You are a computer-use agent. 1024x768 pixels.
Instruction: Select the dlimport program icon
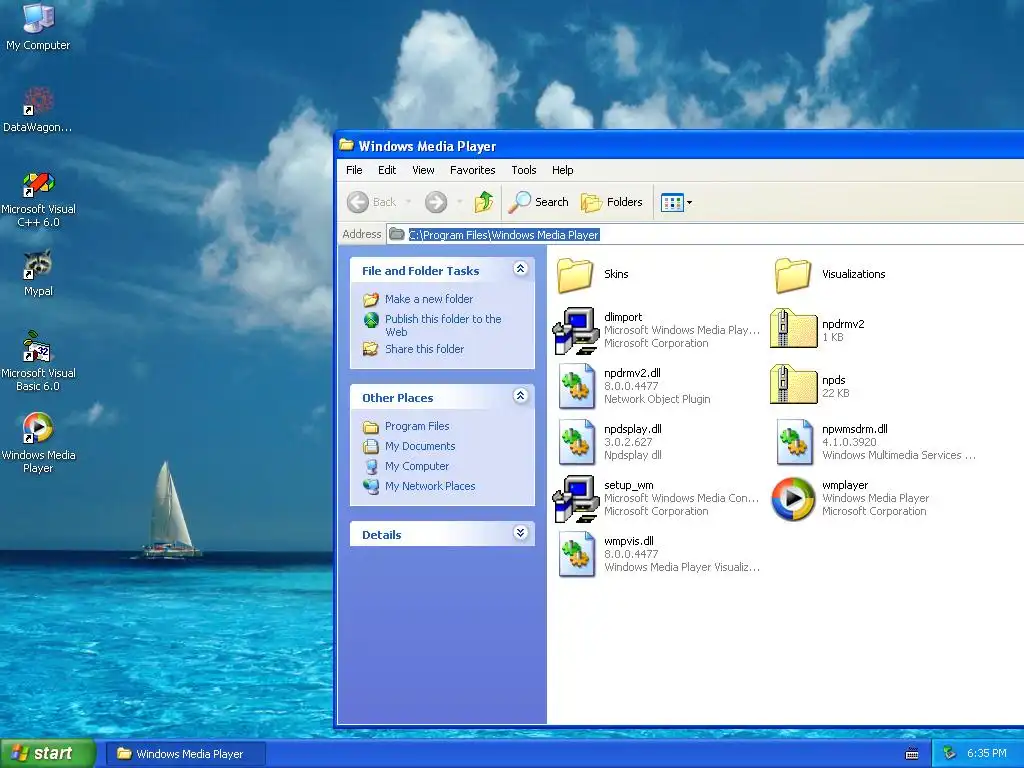click(575, 330)
